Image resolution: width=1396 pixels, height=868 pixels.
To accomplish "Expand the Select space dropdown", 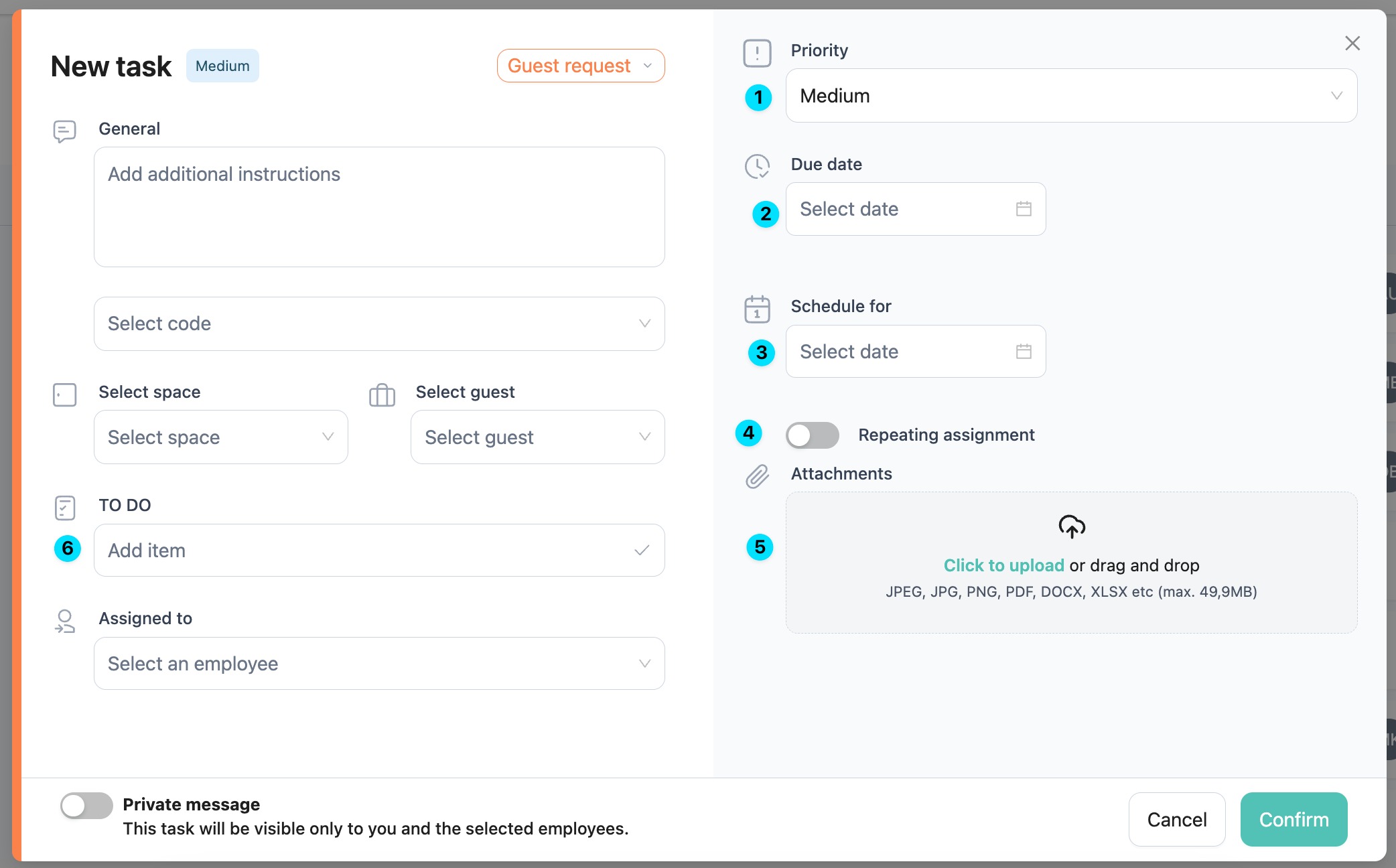I will [x=220, y=437].
